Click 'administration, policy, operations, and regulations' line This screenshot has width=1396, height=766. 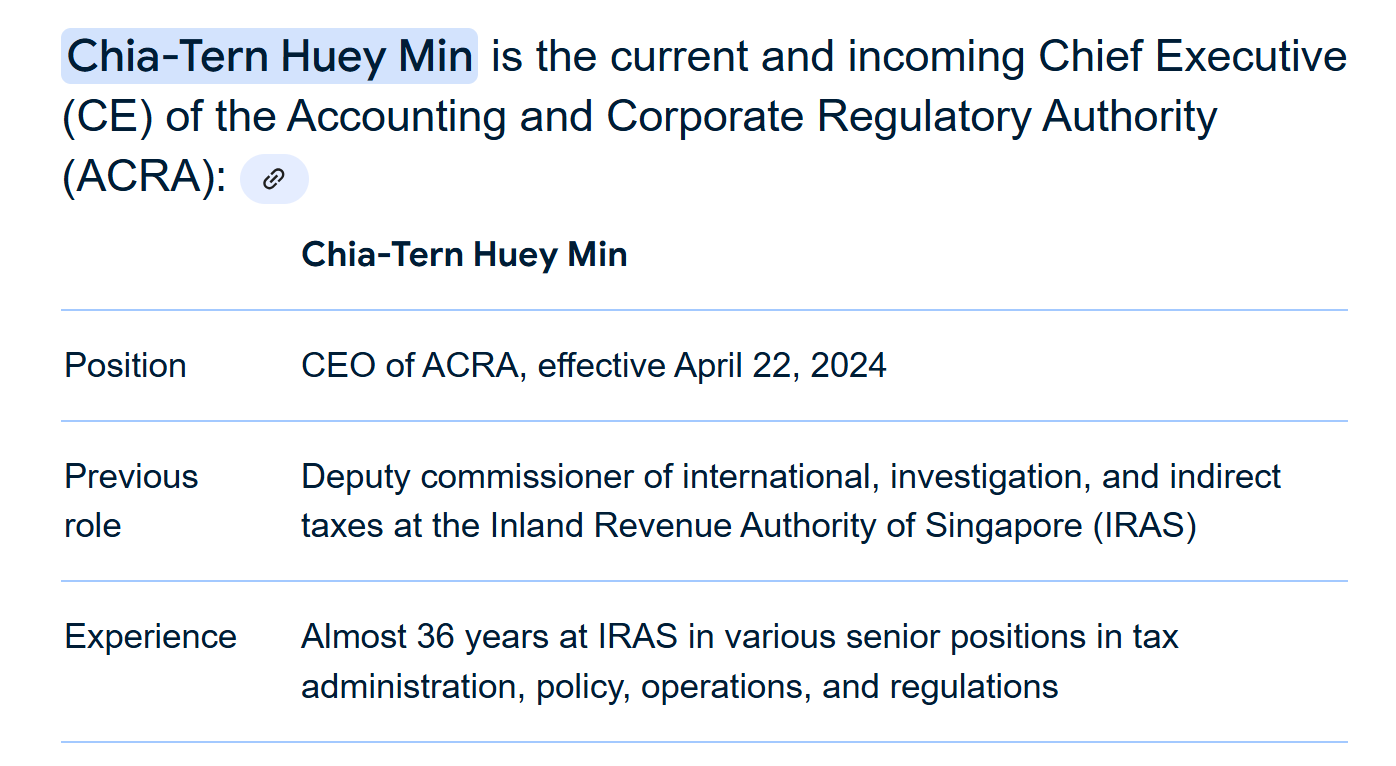(x=680, y=687)
